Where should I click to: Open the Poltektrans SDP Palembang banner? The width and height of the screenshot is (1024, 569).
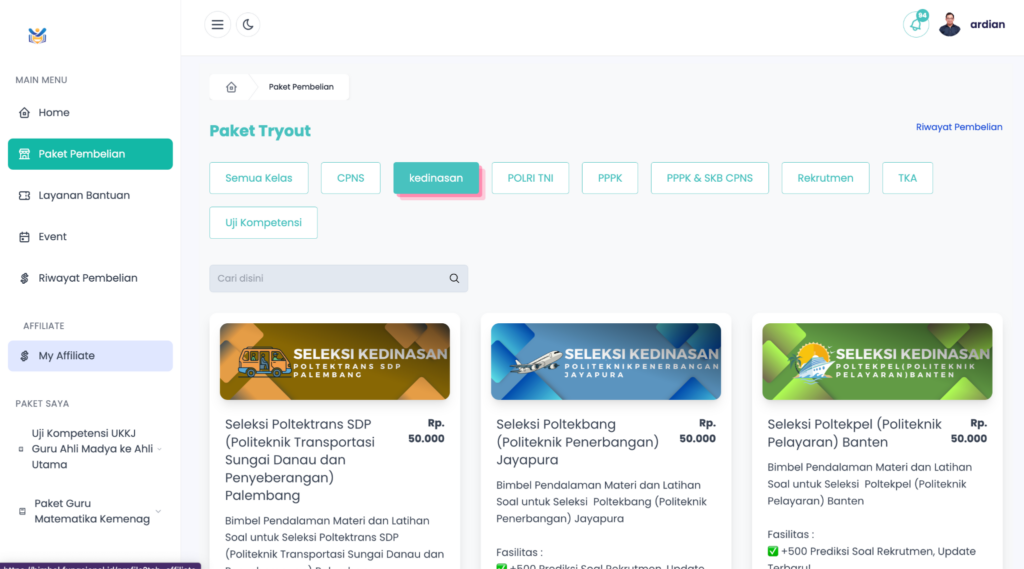point(335,361)
